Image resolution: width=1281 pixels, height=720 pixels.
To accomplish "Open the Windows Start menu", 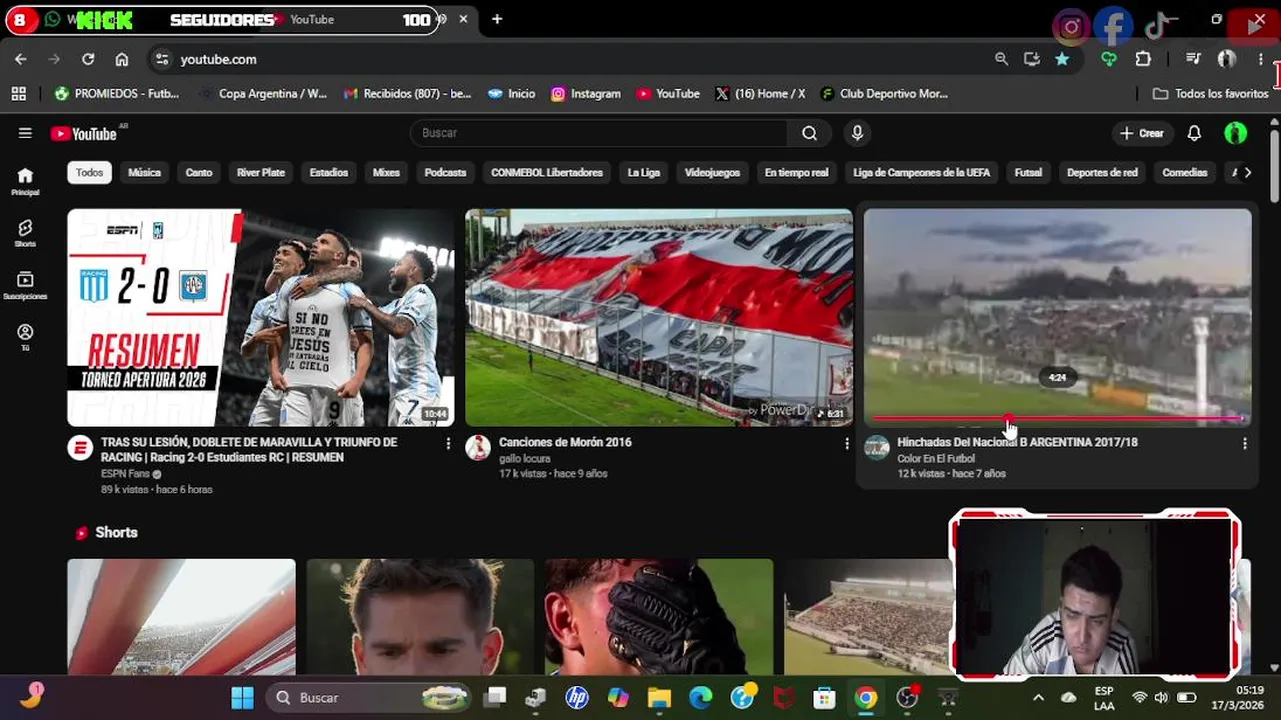I will click(243, 697).
